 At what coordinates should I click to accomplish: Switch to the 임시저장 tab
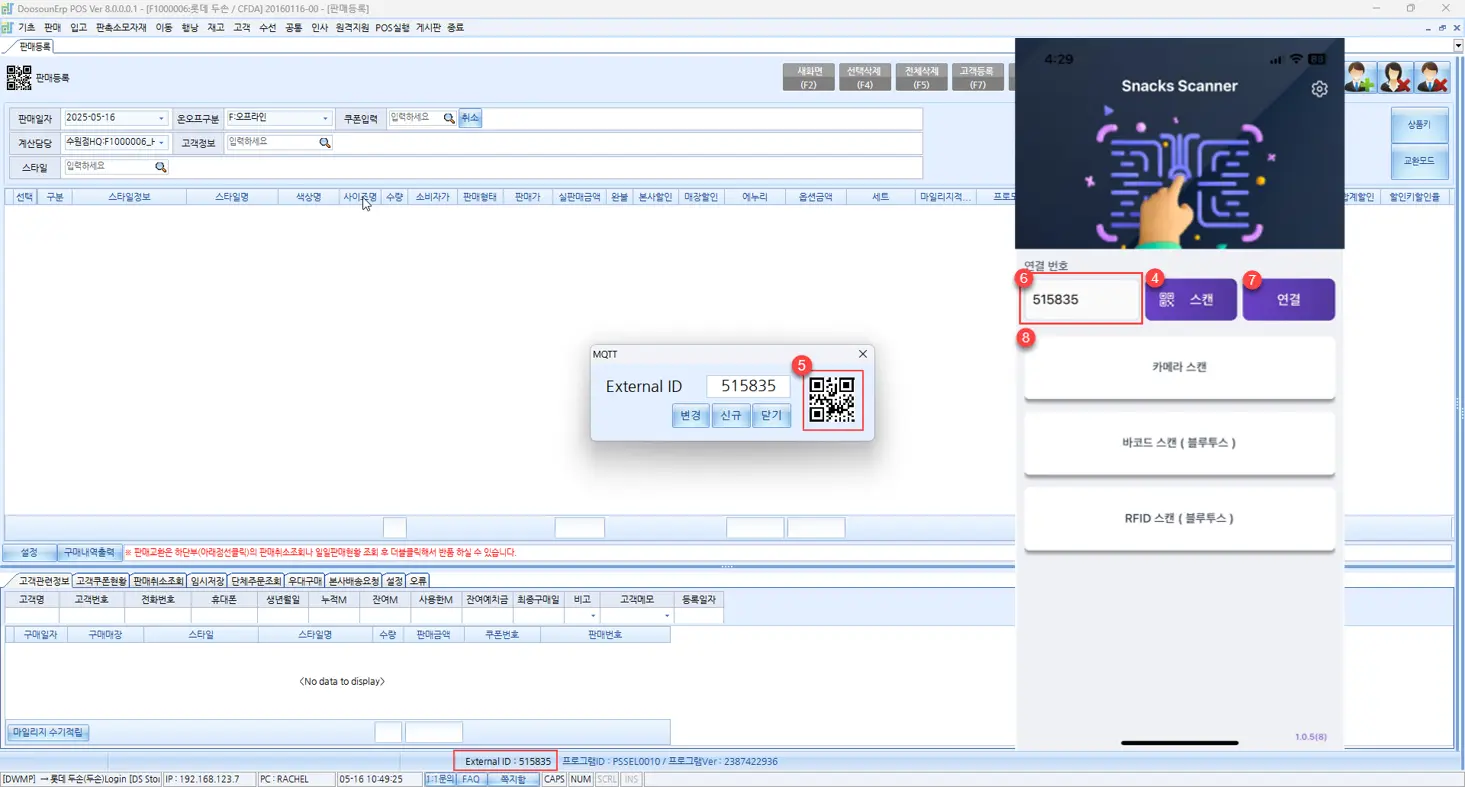click(207, 581)
